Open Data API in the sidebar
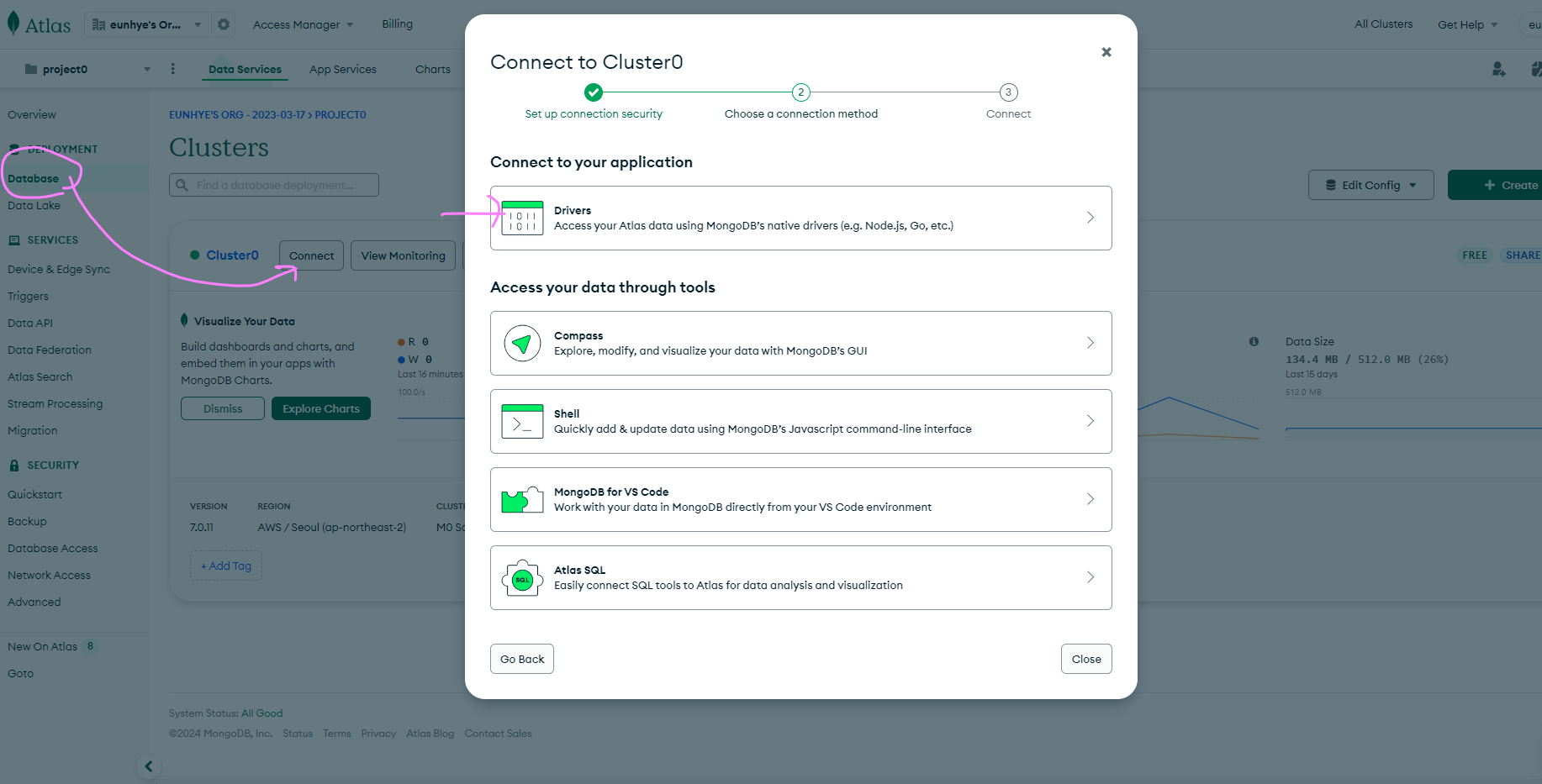 [x=30, y=323]
